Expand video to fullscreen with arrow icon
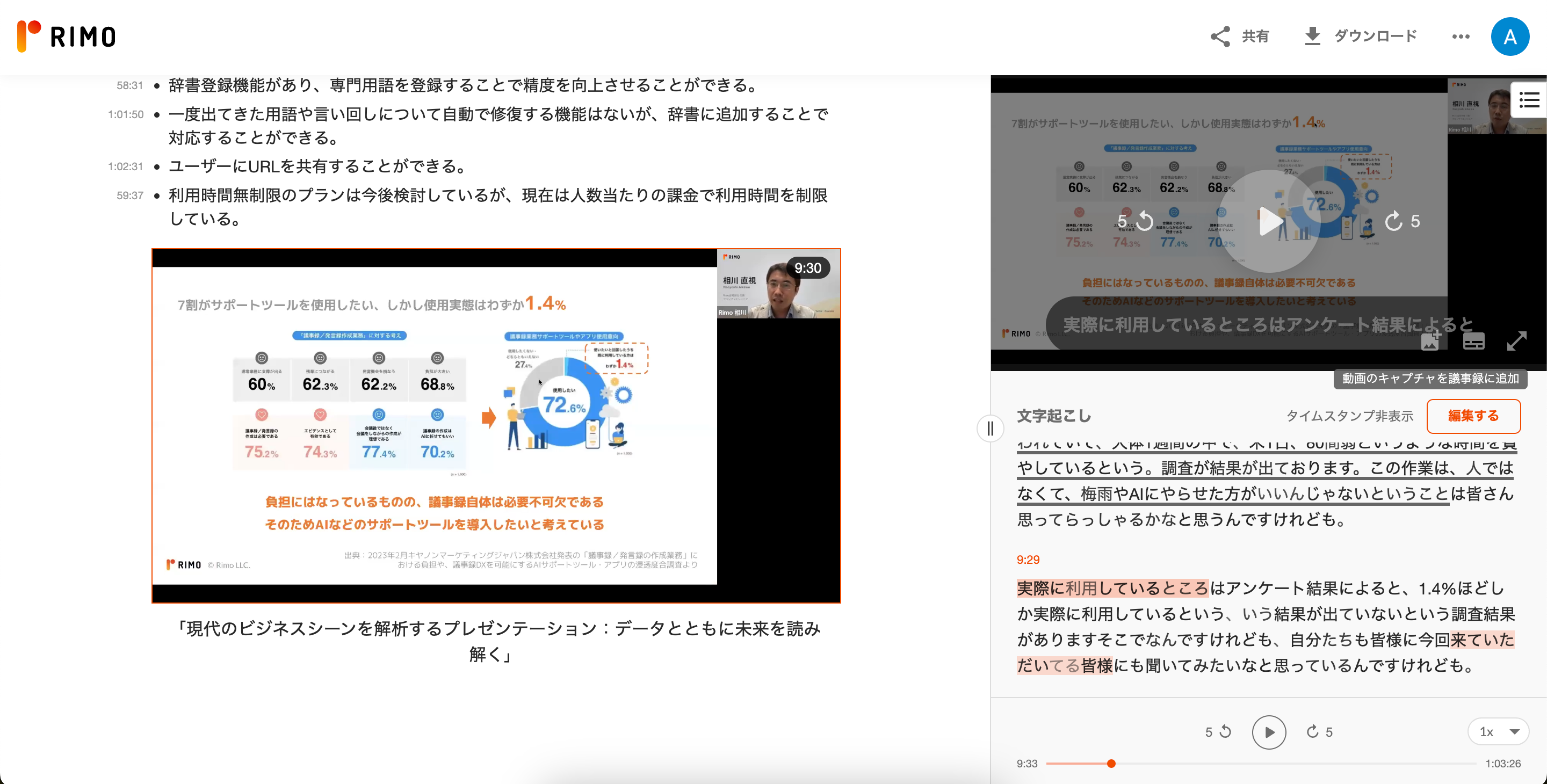 [x=1517, y=341]
